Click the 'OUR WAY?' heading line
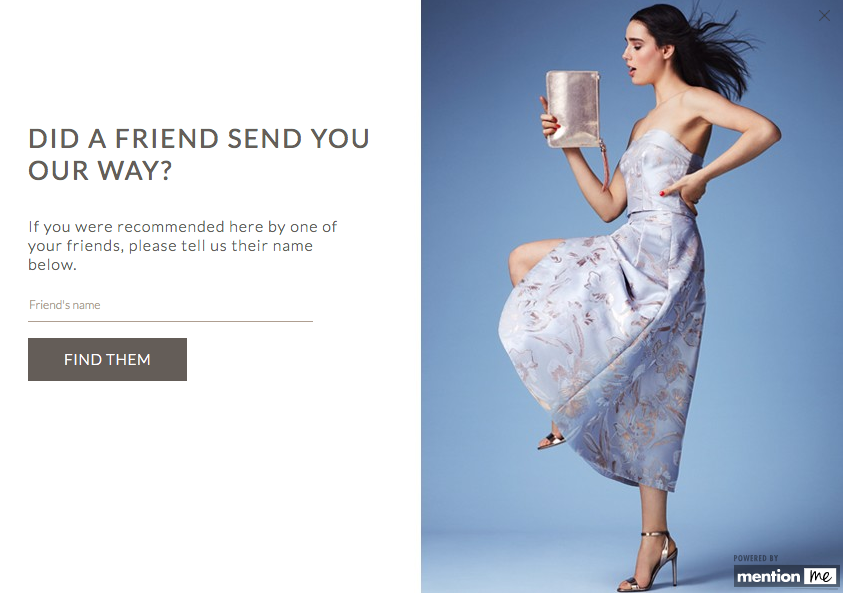Image resolution: width=843 pixels, height=593 pixels. 100,170
